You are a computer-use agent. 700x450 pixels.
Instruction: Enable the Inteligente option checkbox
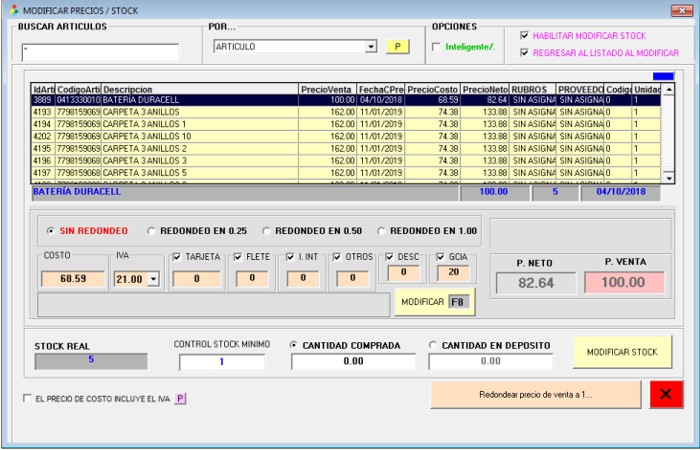[x=436, y=47]
